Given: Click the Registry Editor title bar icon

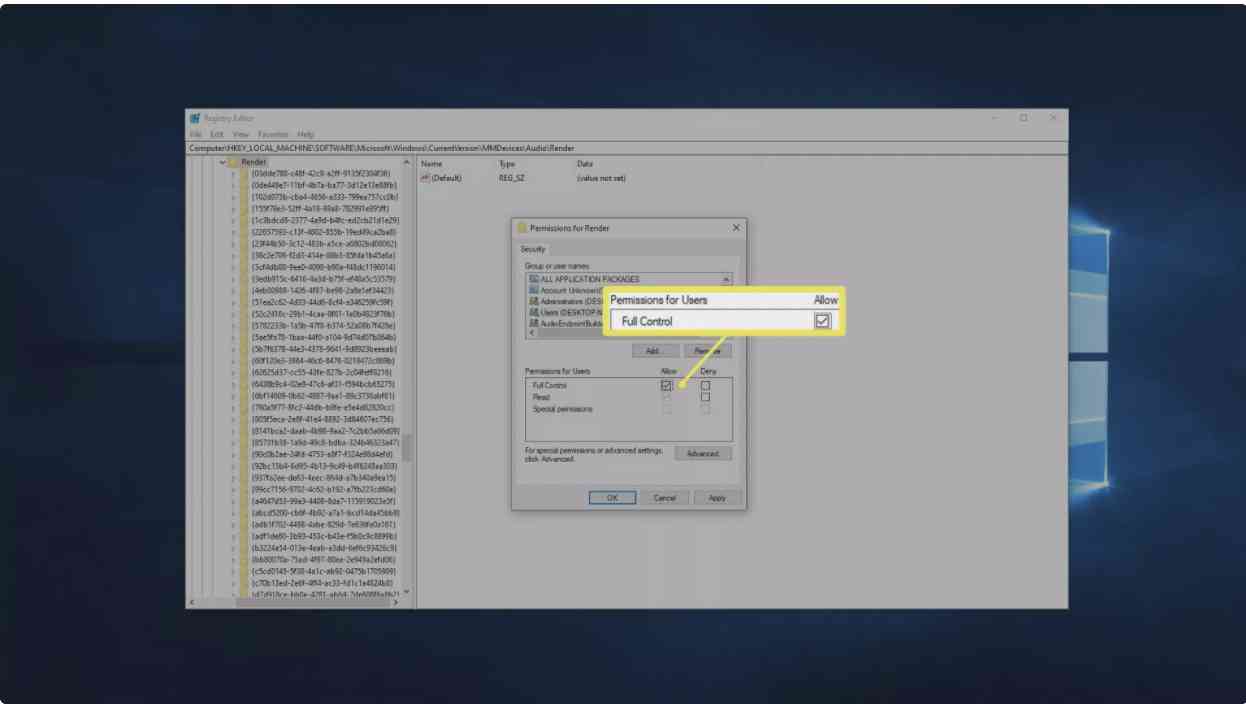Looking at the screenshot, I should point(196,118).
